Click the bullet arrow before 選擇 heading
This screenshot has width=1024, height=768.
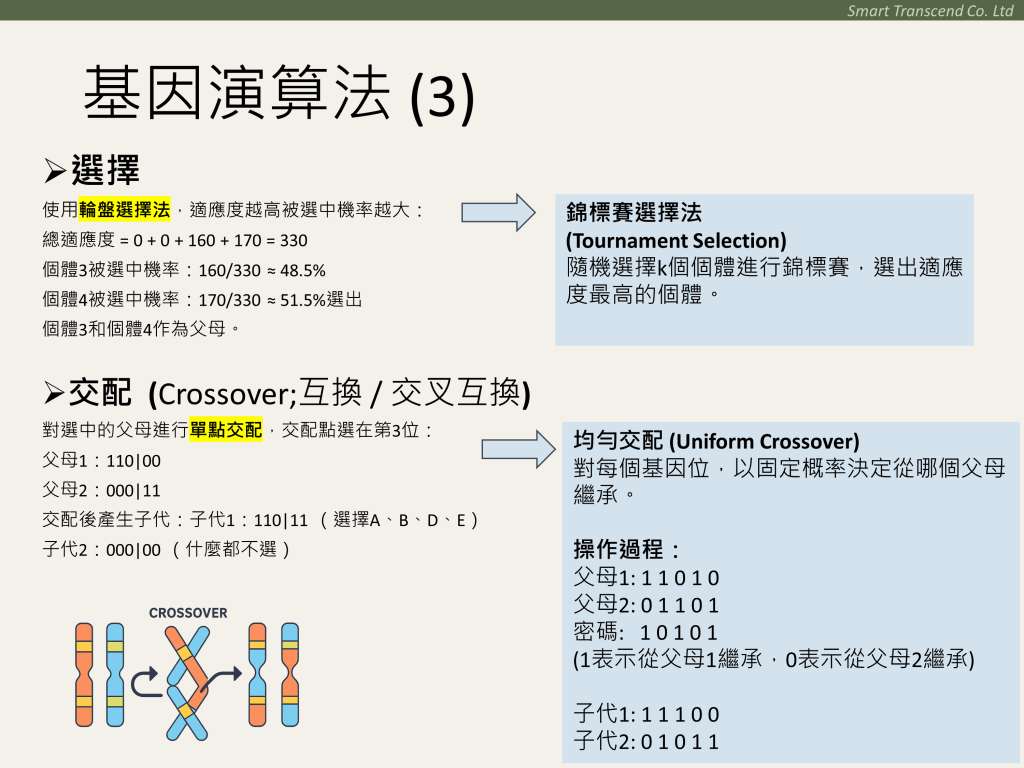[x=55, y=170]
